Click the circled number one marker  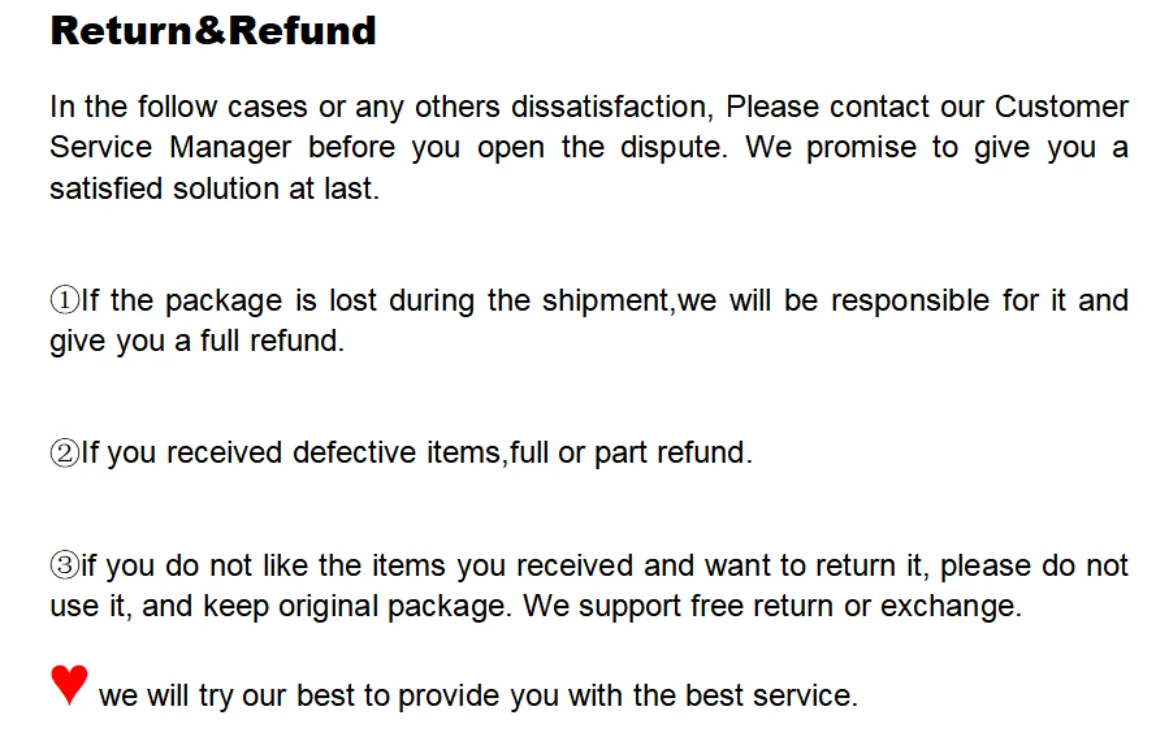(x=64, y=301)
